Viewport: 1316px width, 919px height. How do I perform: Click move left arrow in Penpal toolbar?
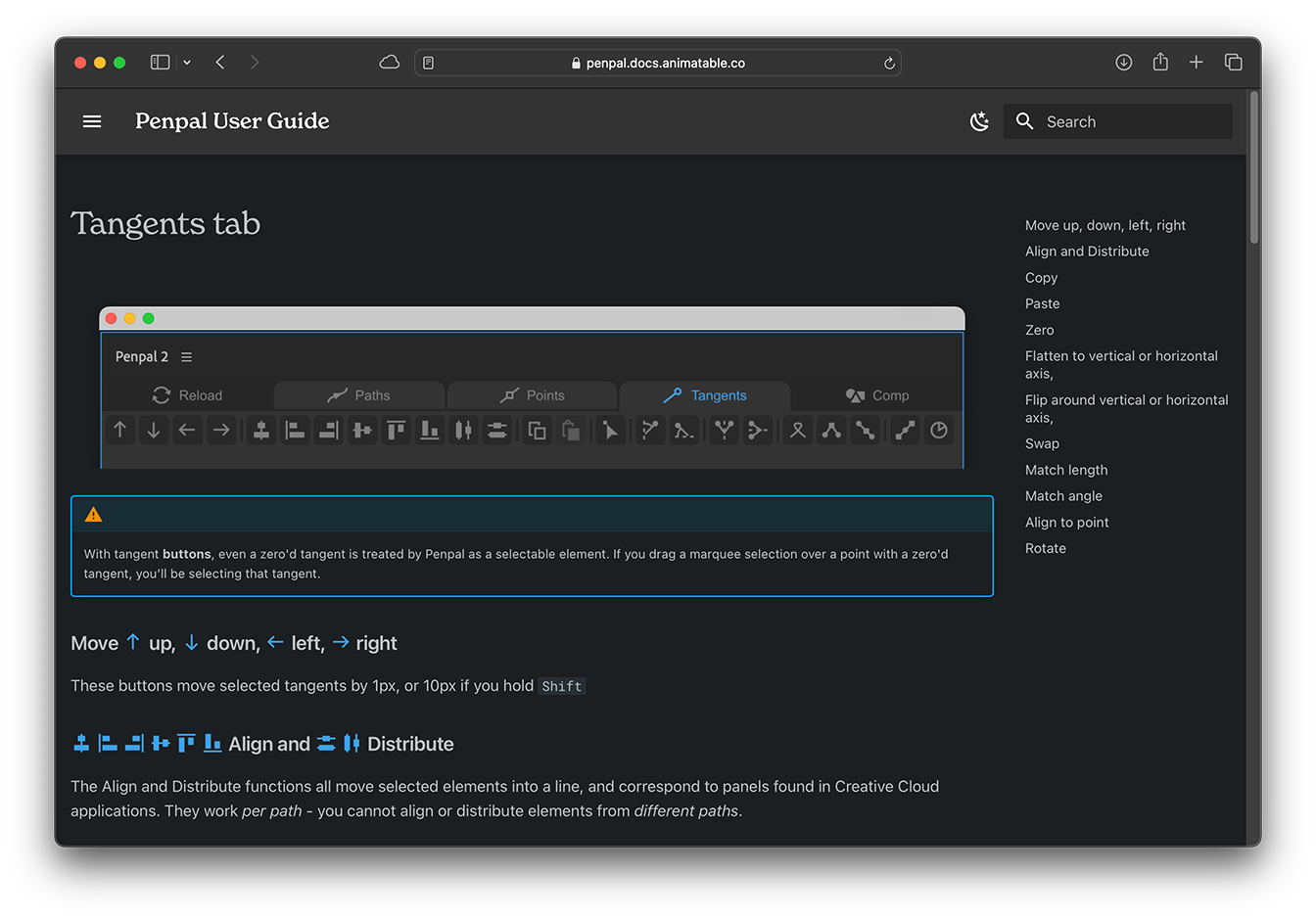pos(187,430)
